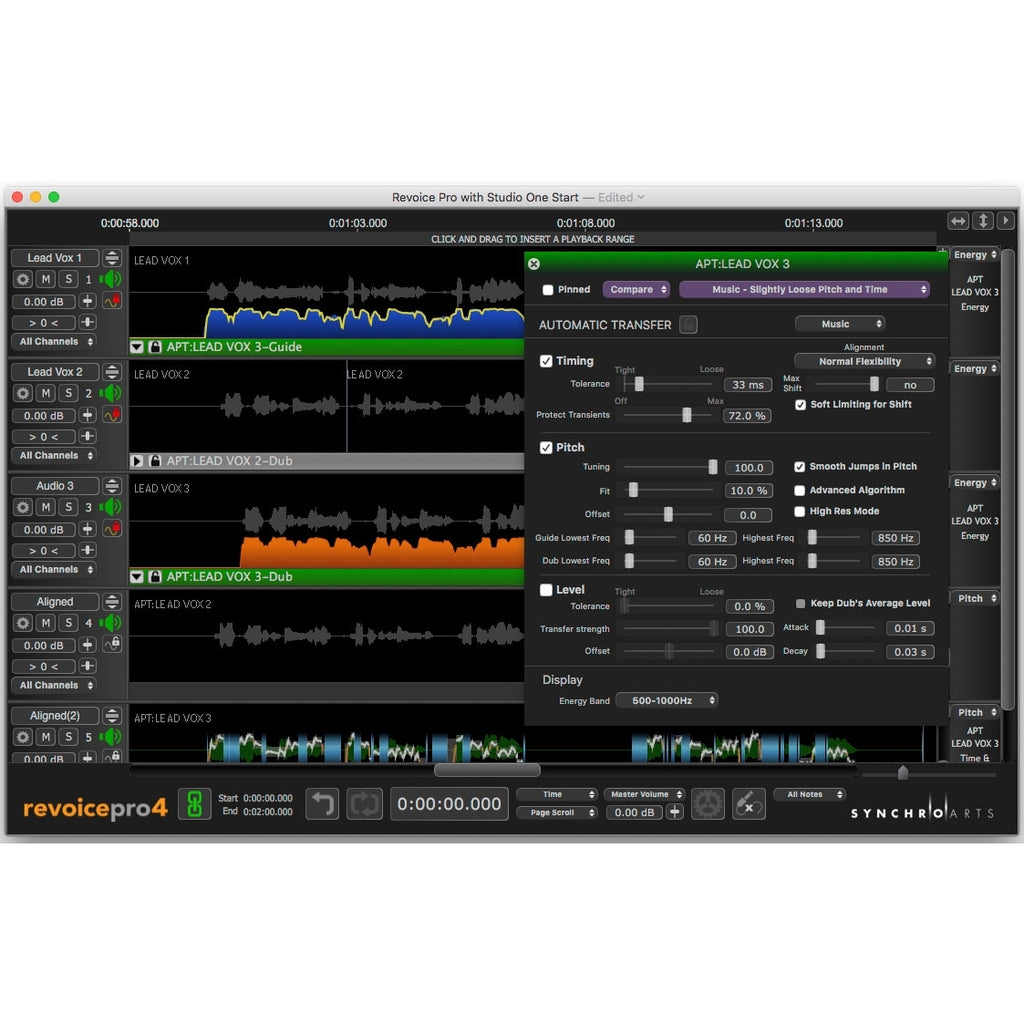Enable the Level checkbox
Image resolution: width=1024 pixels, height=1024 pixels.
point(546,590)
